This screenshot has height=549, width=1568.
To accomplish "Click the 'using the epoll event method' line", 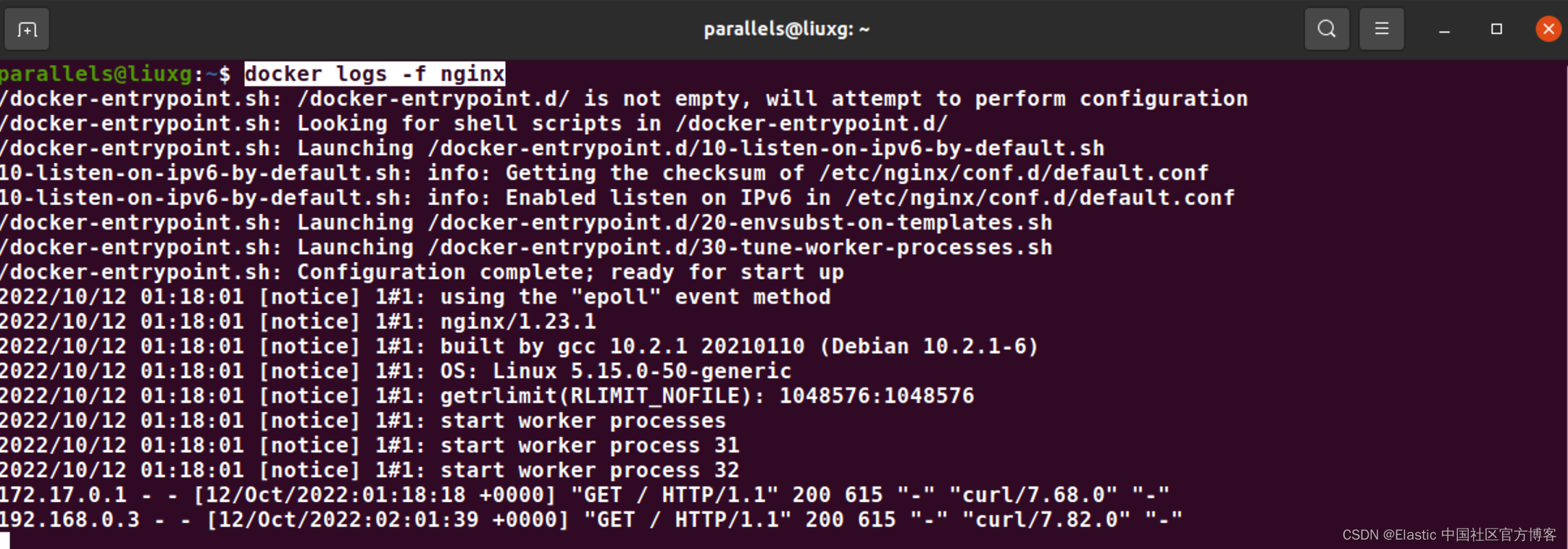I will (x=415, y=297).
